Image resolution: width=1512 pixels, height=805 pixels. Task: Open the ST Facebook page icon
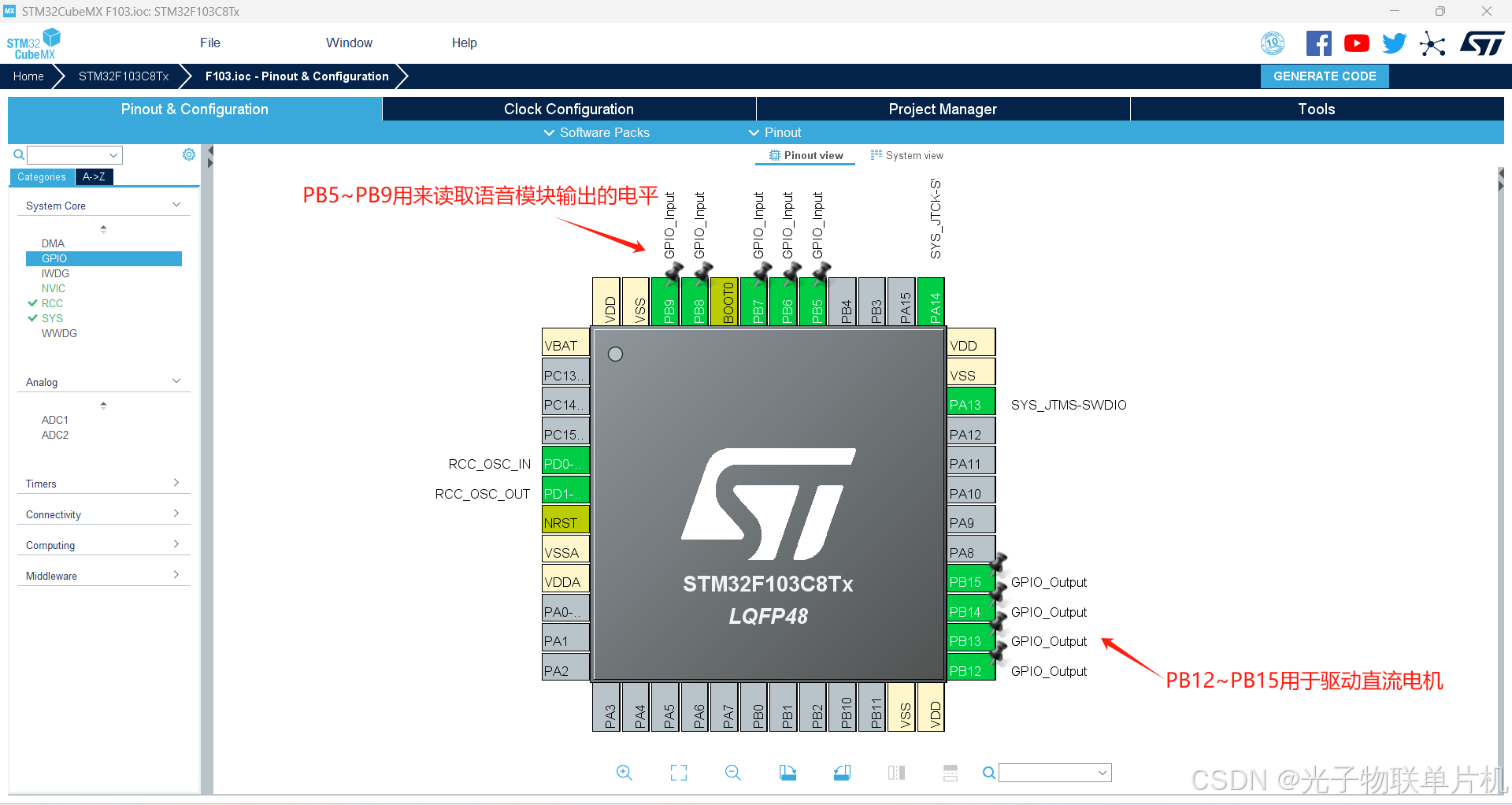(x=1319, y=43)
